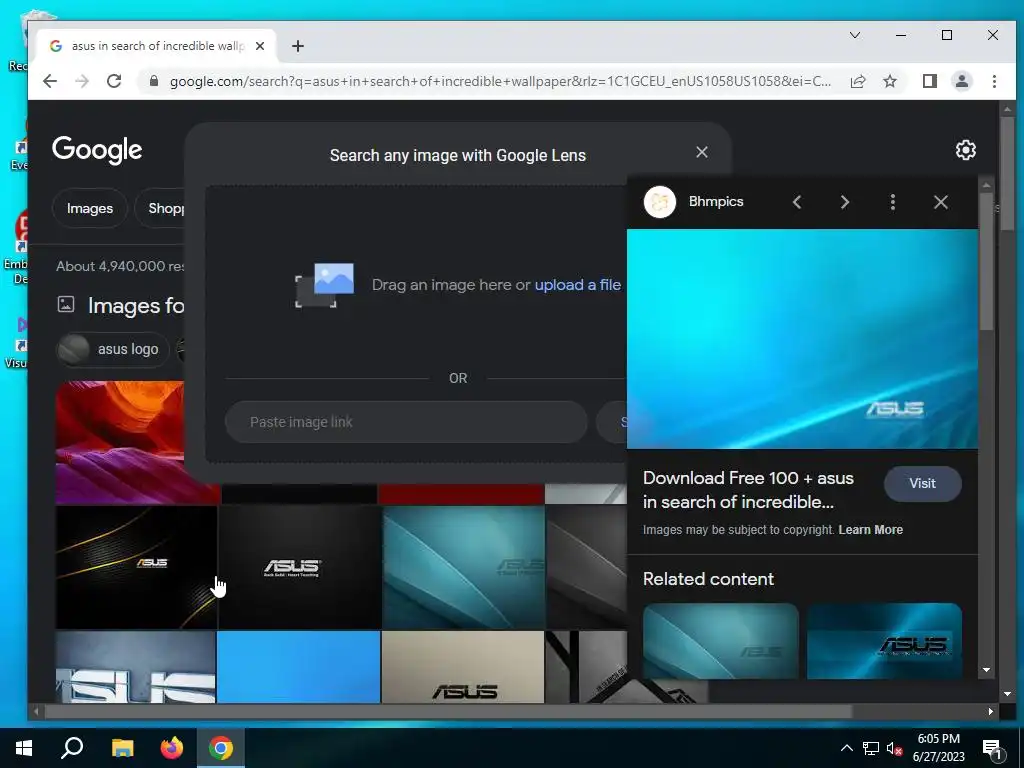
Task: Open the notification center icon
Action: click(993, 748)
